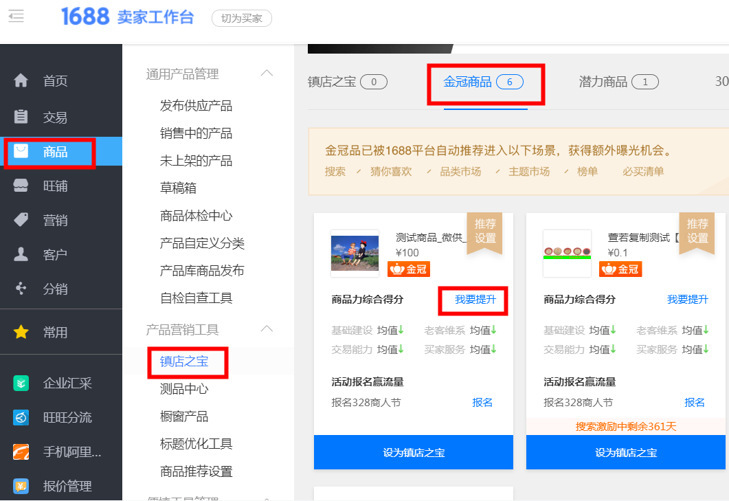729x501 pixels.
Task: Click 报名 on the 萱若复制测试 card
Action: tap(694, 402)
